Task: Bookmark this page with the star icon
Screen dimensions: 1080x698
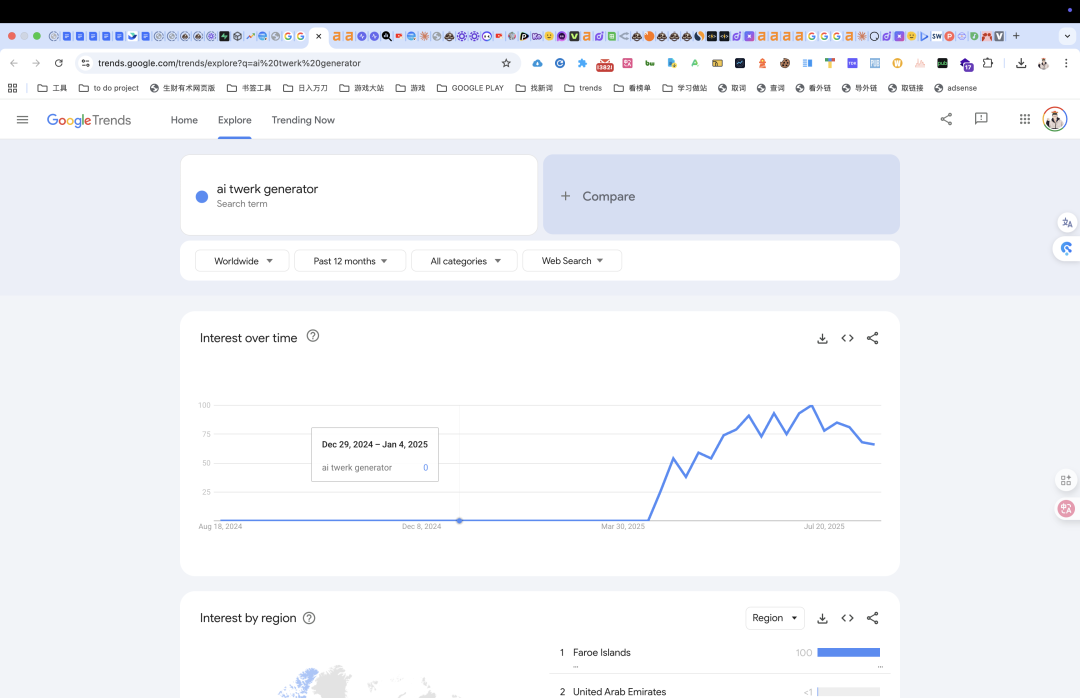Action: (x=506, y=63)
